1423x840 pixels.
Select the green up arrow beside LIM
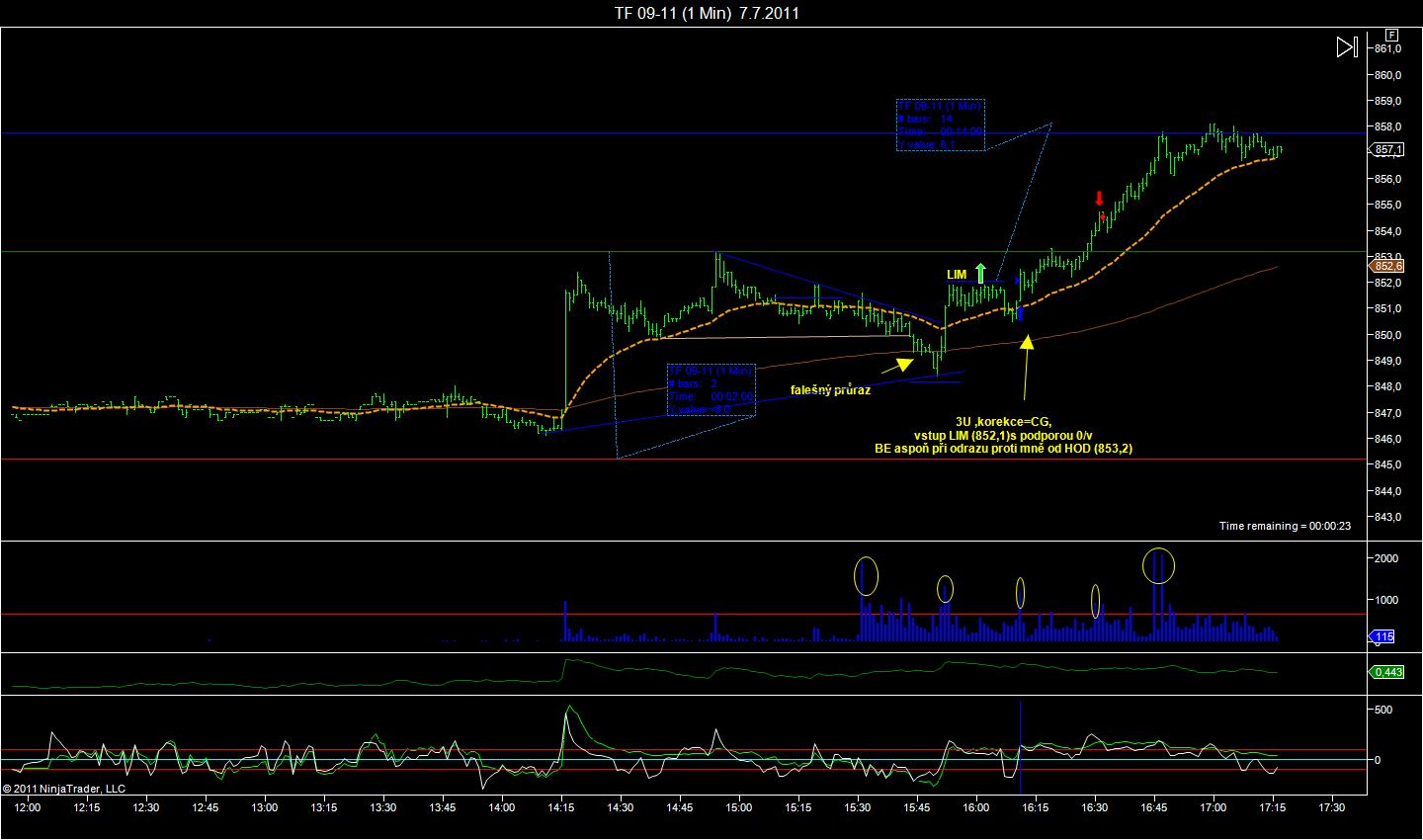tap(980, 274)
